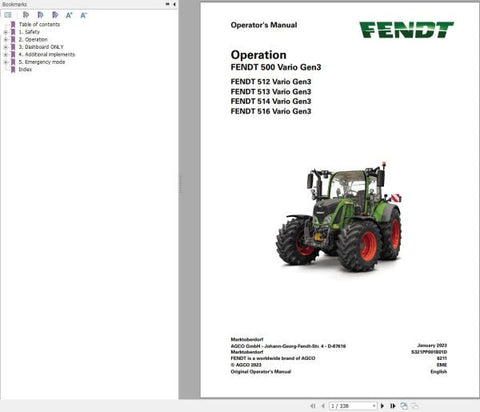Click the Bookmarks panel menu button in header

coord(167,4)
